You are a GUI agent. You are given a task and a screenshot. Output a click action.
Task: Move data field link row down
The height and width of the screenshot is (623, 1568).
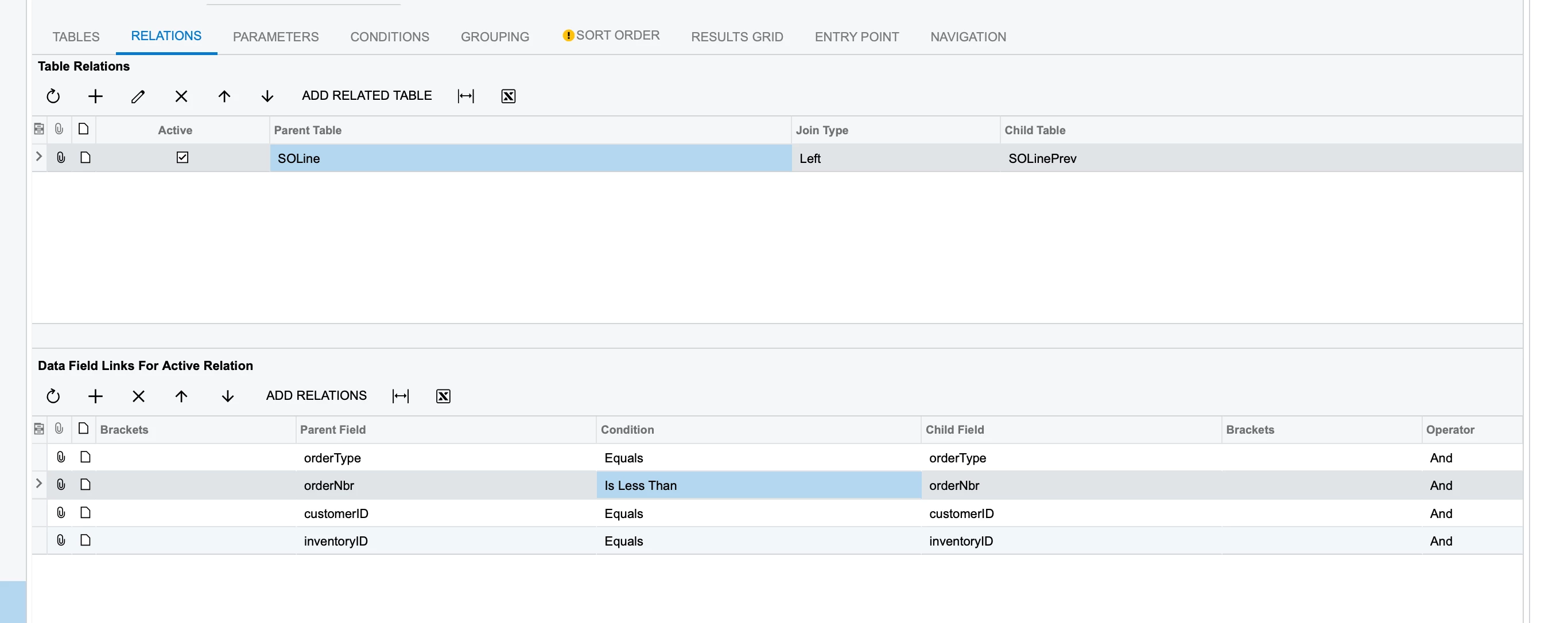(228, 396)
